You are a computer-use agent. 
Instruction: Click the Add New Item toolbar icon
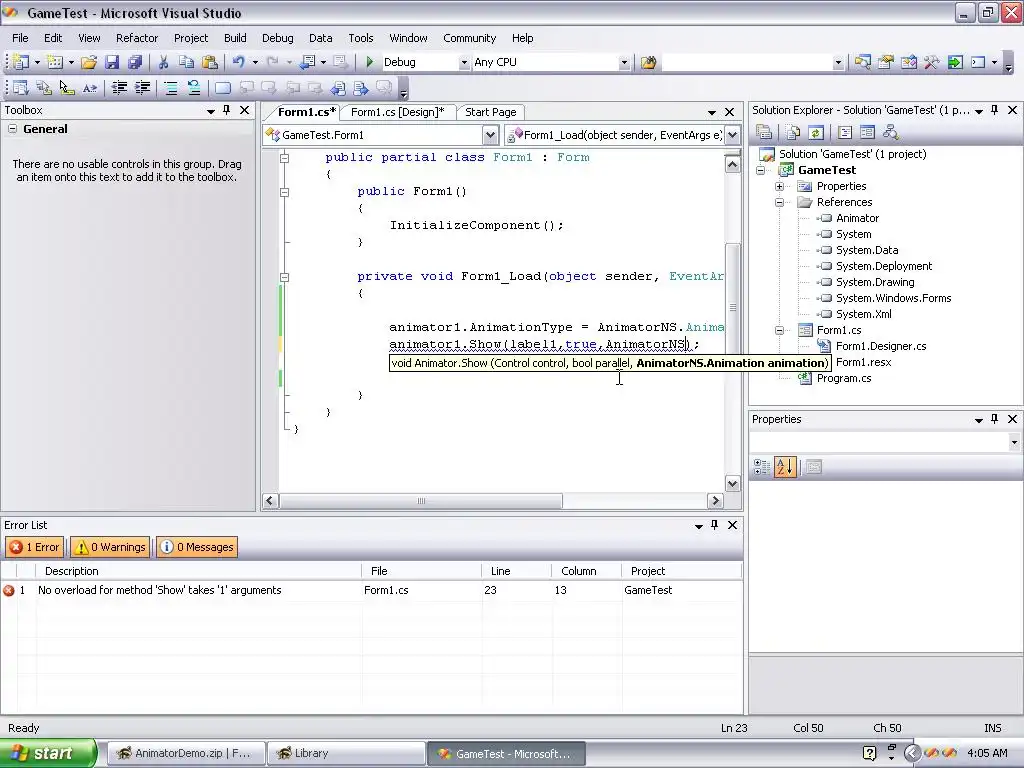coord(55,62)
